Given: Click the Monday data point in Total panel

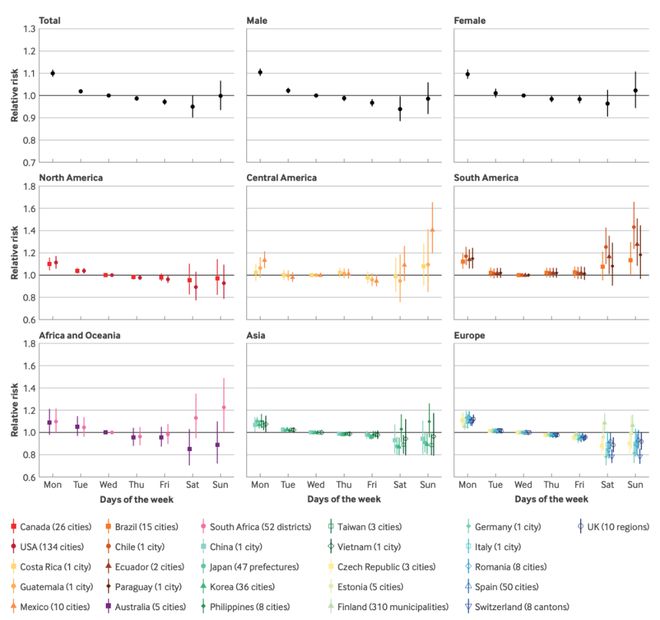Looking at the screenshot, I should pos(53,73).
